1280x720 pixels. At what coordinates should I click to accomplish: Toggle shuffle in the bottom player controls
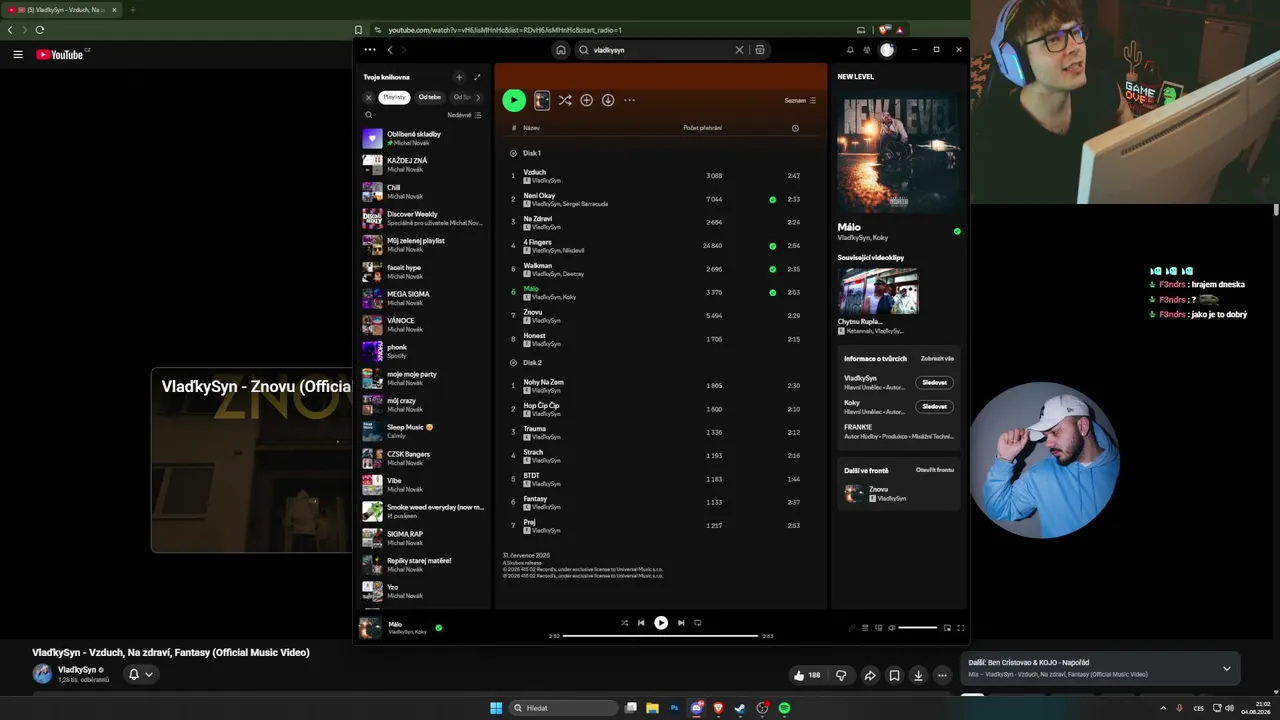[x=624, y=623]
